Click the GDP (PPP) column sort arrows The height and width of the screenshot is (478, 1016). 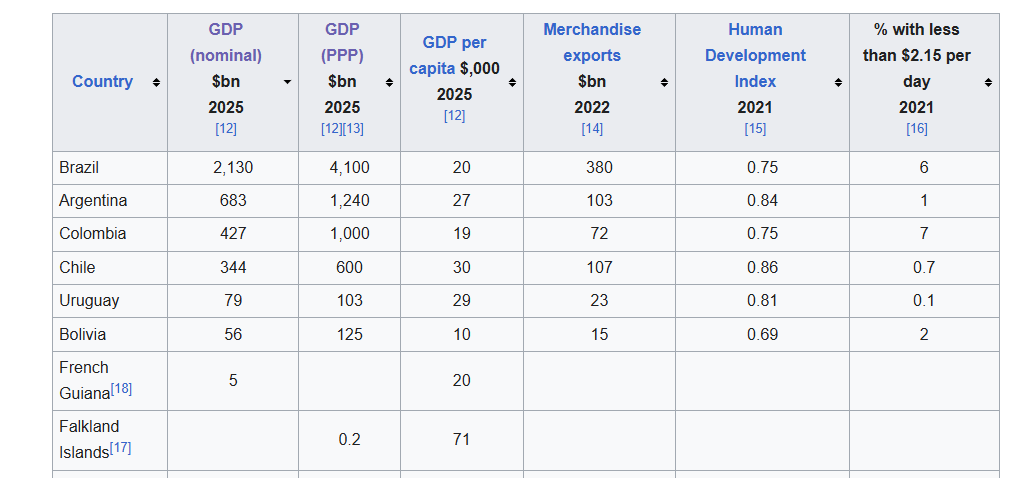(x=389, y=82)
